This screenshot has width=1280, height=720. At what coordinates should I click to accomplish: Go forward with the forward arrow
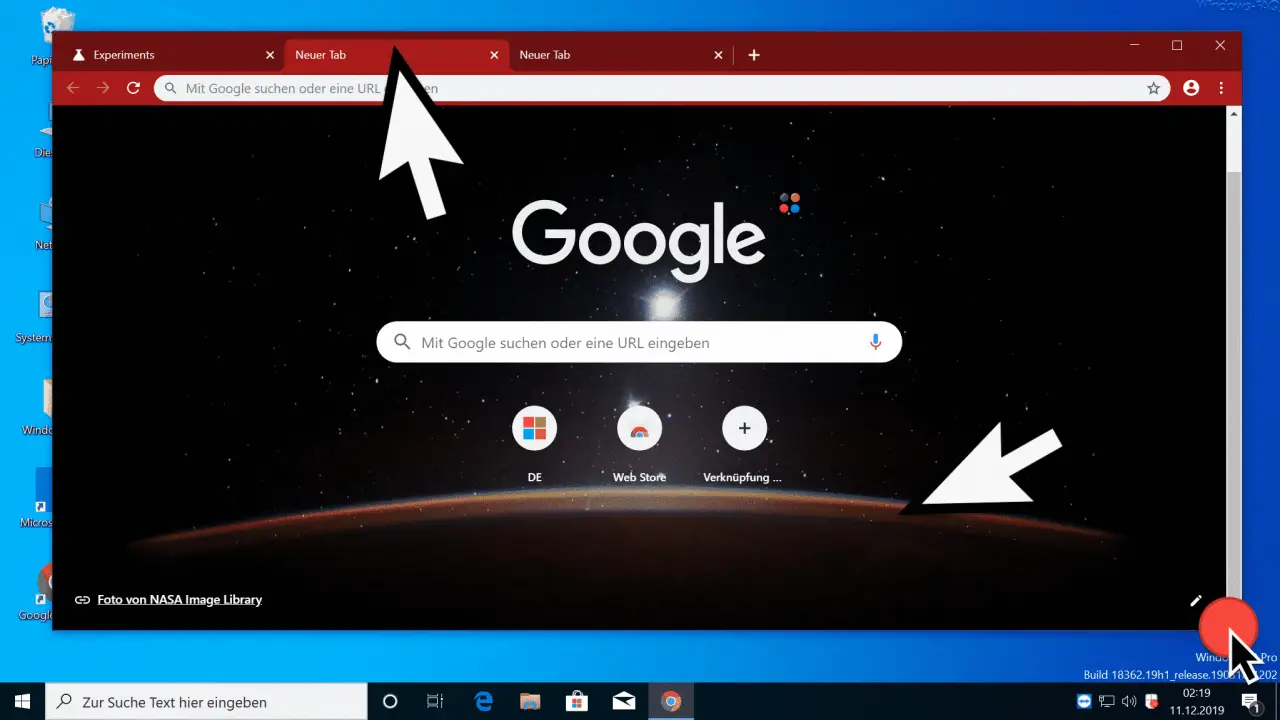point(103,88)
